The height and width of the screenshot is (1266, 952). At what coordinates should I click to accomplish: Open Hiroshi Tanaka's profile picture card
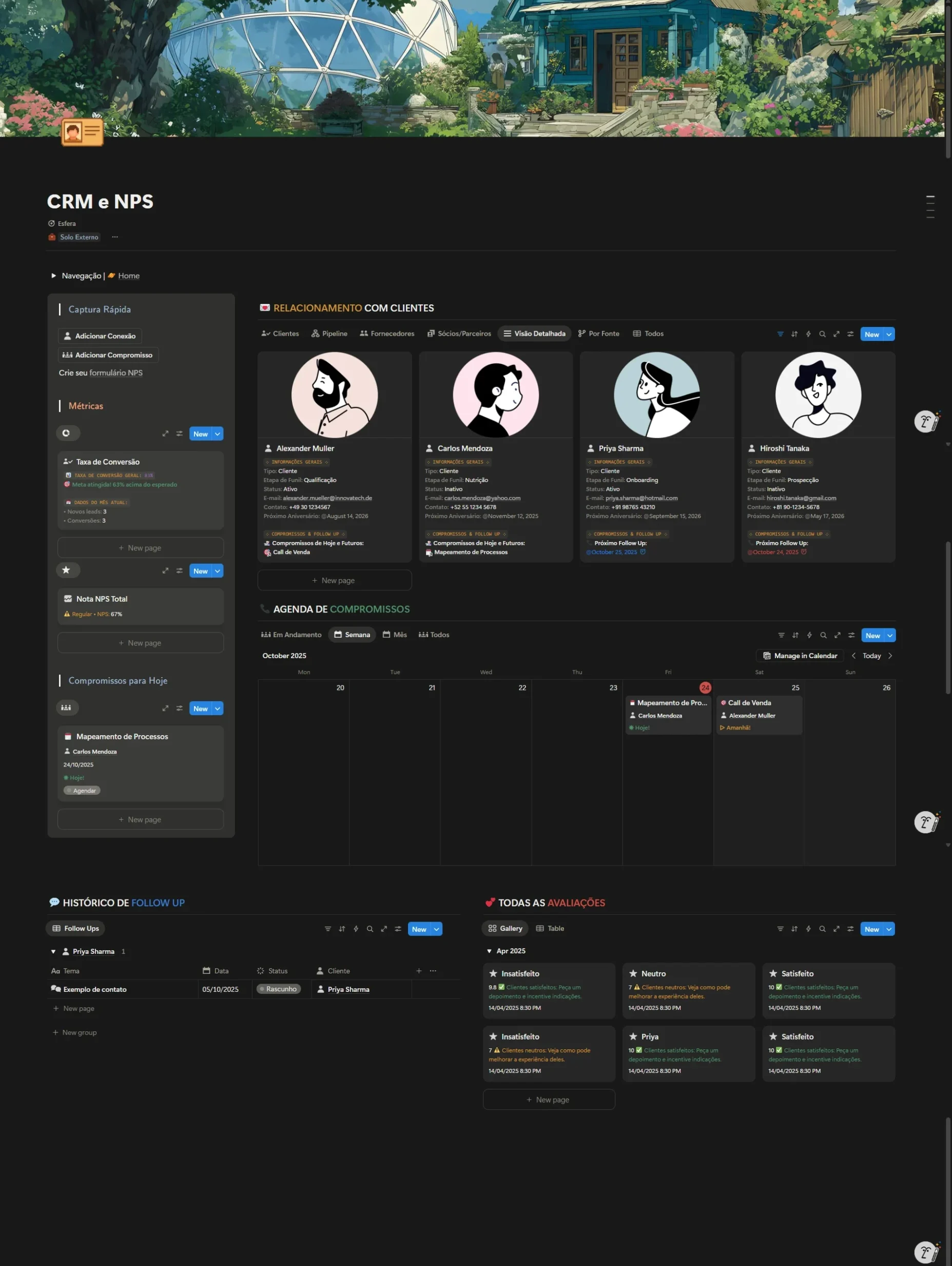(x=818, y=395)
